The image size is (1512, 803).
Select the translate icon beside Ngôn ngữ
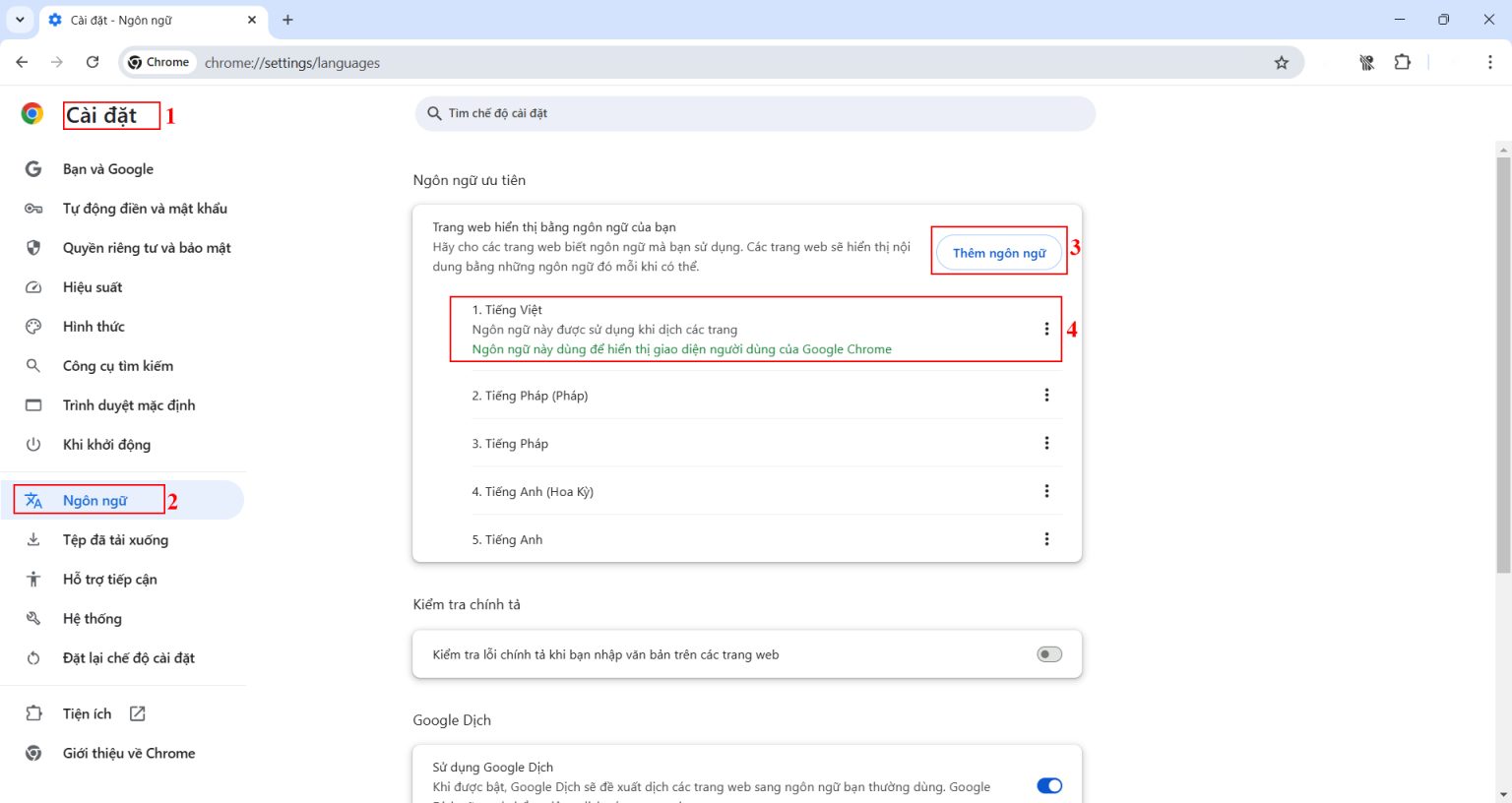32,499
